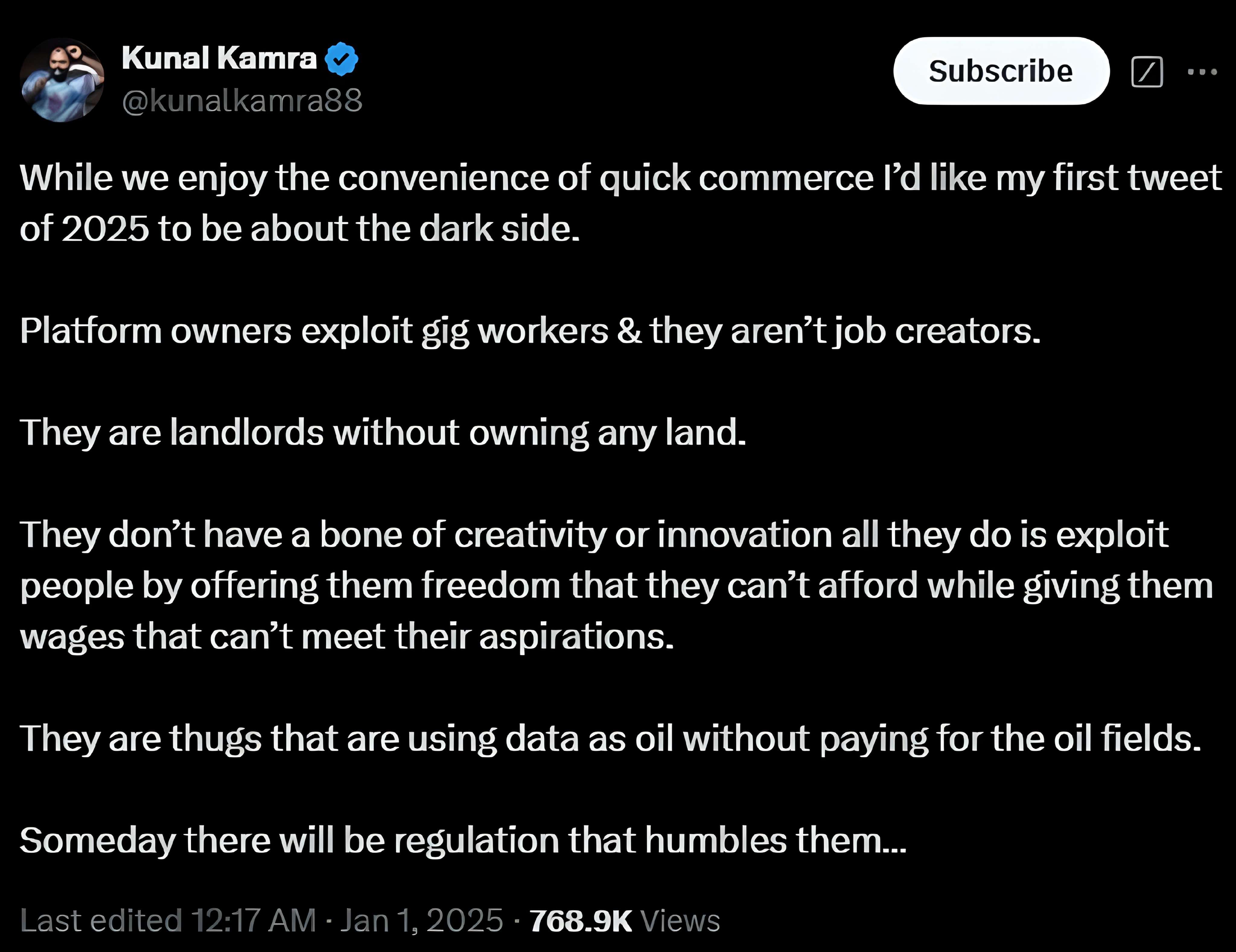Click the "Last edited" label

tap(101, 920)
